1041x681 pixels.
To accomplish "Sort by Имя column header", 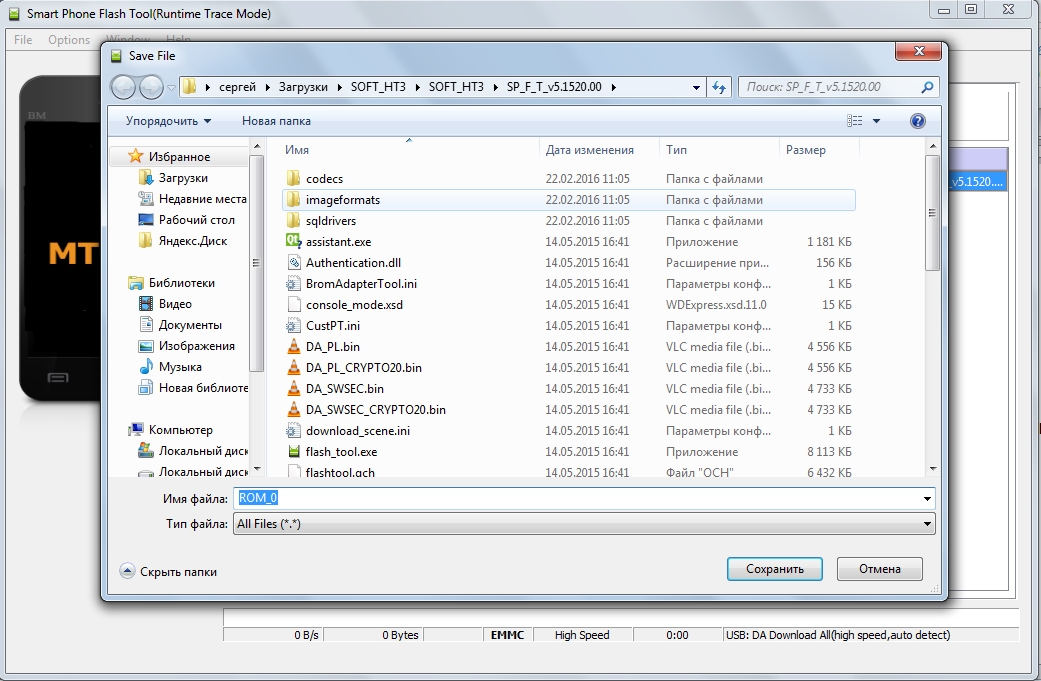I will (x=408, y=150).
